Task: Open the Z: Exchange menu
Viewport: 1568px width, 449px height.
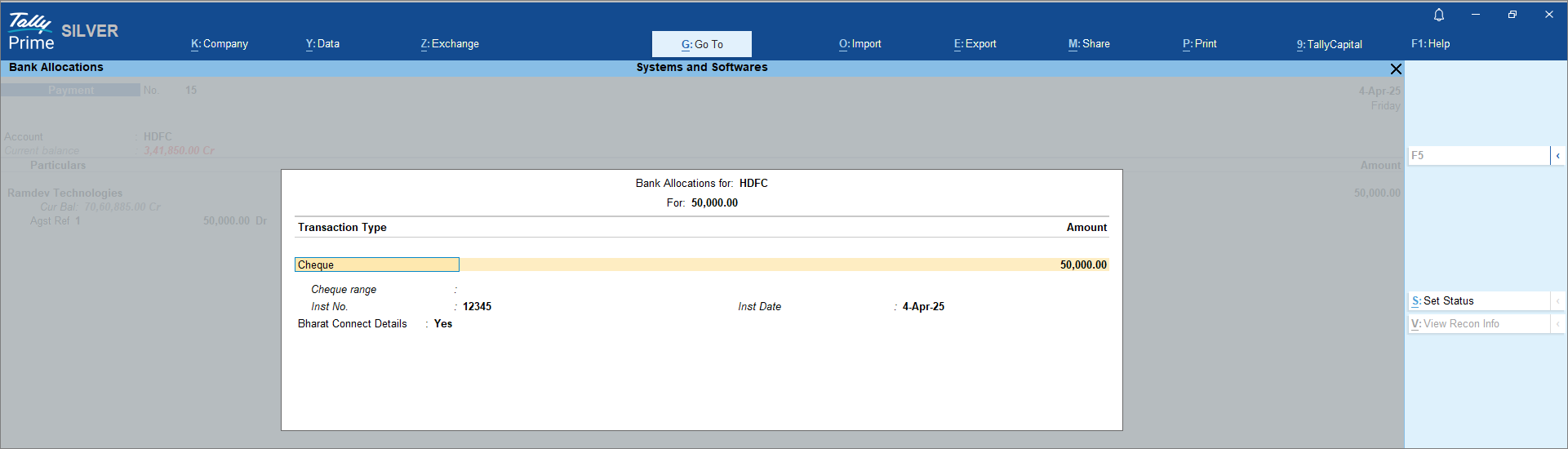Action: tap(450, 44)
